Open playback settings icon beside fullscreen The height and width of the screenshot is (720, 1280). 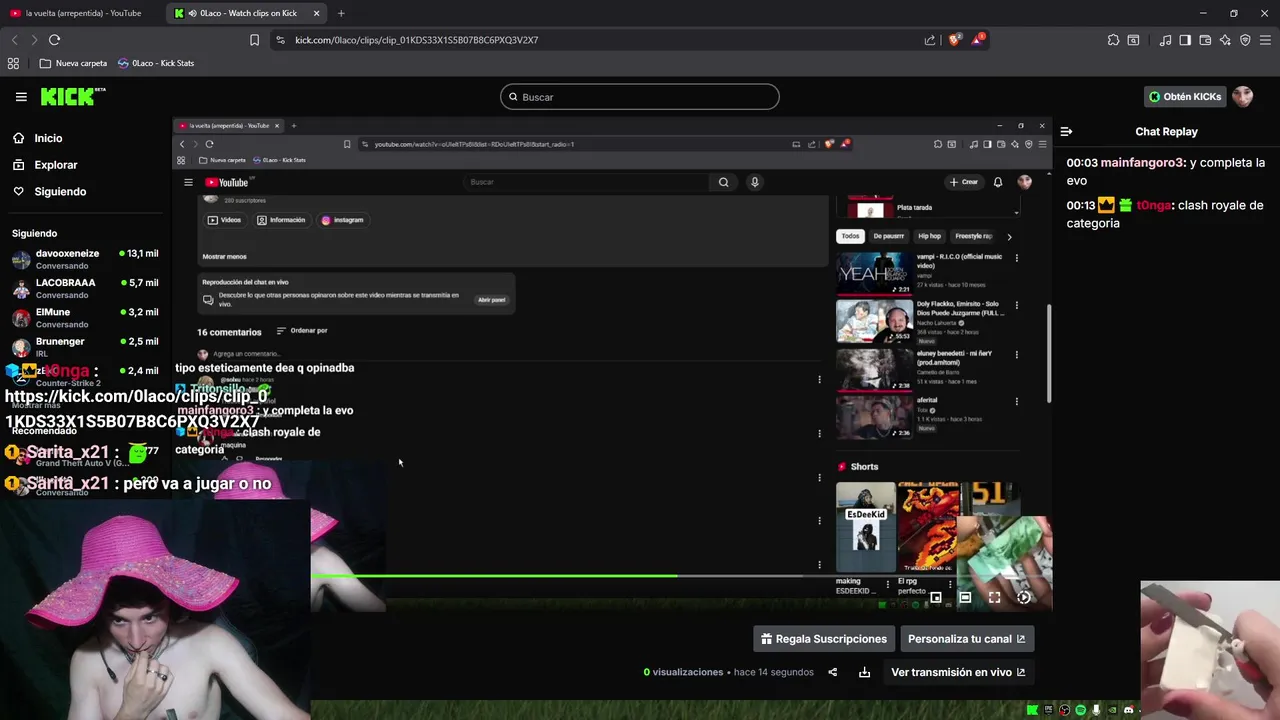pyautogui.click(x=1024, y=598)
